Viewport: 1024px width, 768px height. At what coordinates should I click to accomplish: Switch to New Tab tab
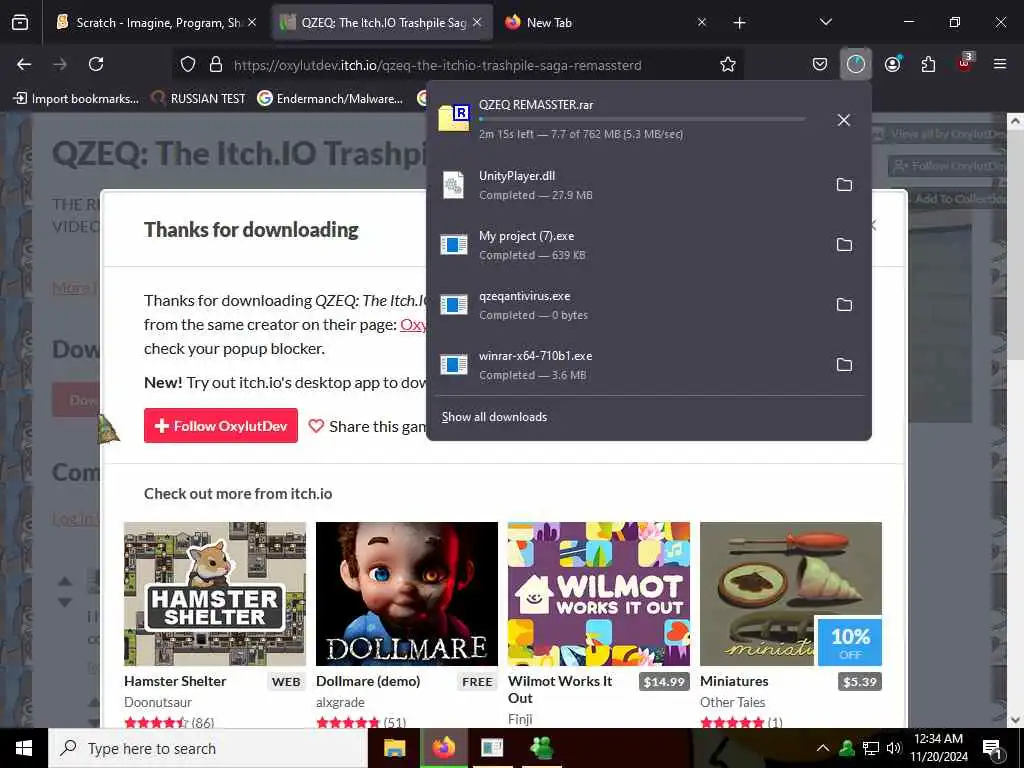604,23
